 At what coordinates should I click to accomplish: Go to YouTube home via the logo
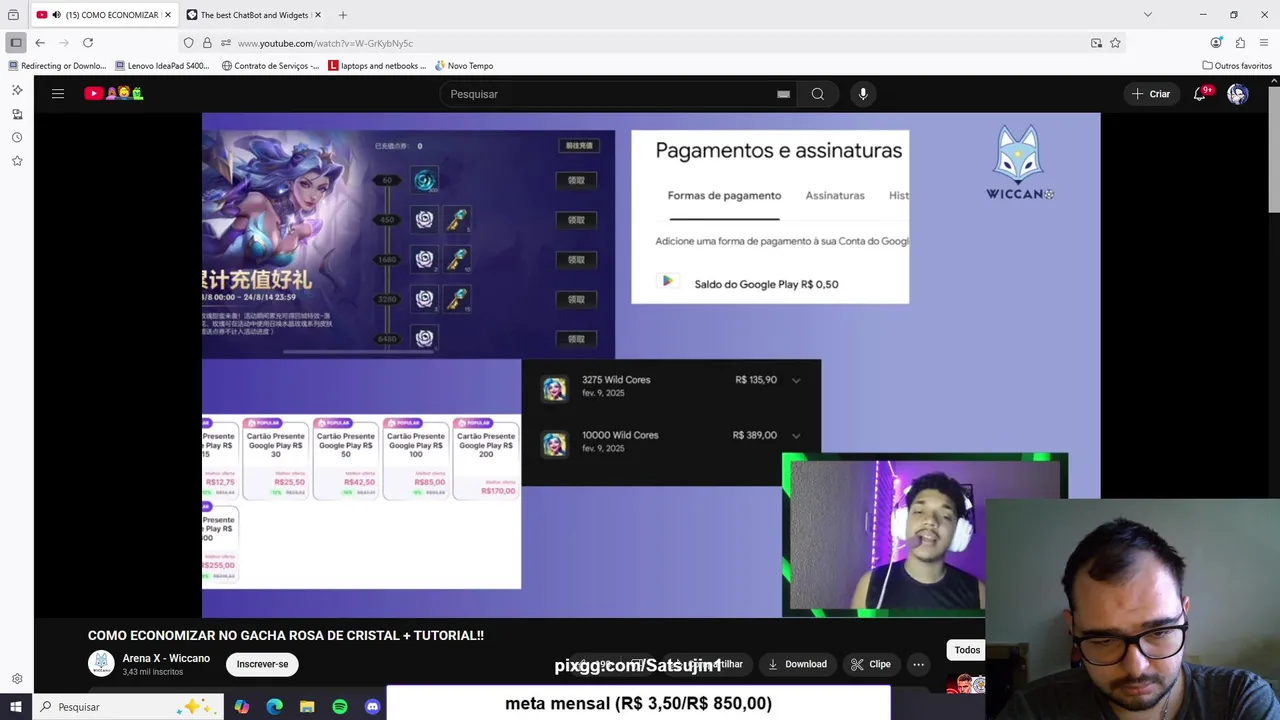[114, 94]
